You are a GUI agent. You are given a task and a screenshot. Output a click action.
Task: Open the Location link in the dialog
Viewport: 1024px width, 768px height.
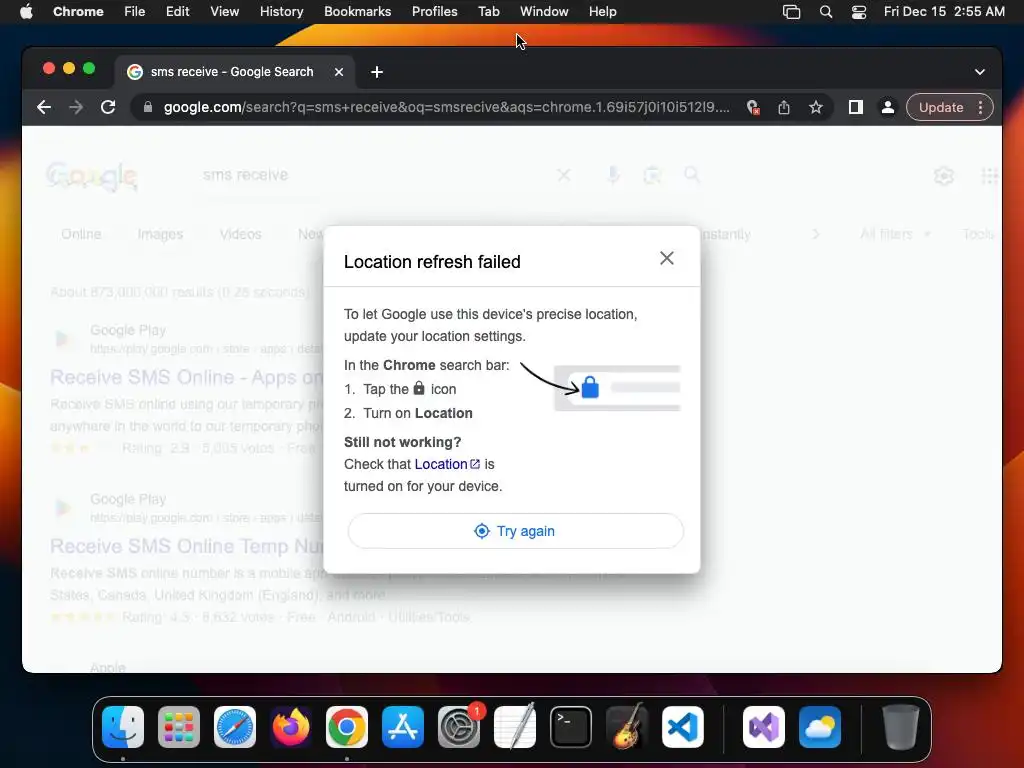point(447,464)
